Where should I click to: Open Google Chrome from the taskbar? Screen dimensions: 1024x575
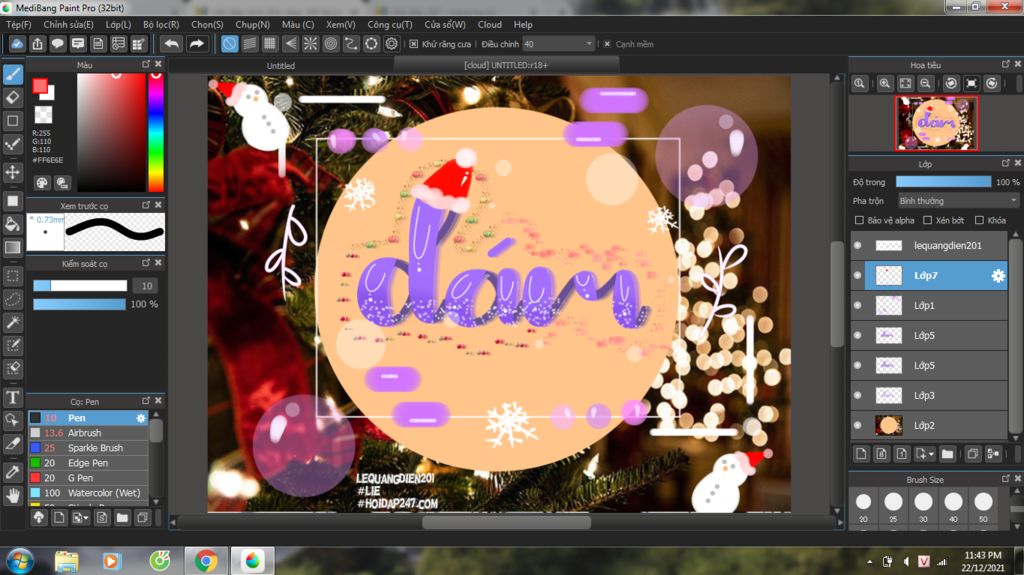(x=206, y=561)
